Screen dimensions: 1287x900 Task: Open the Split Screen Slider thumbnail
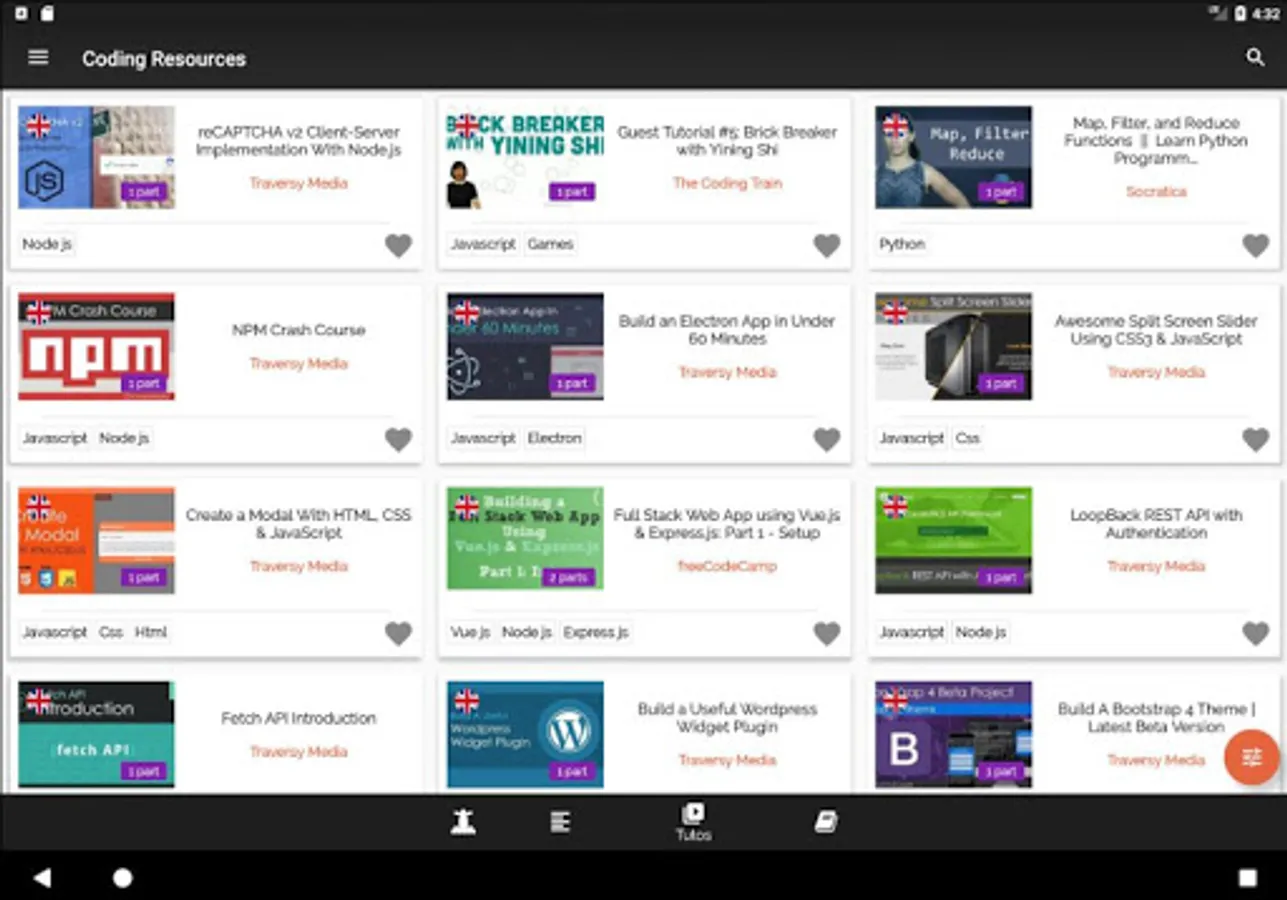pos(953,346)
